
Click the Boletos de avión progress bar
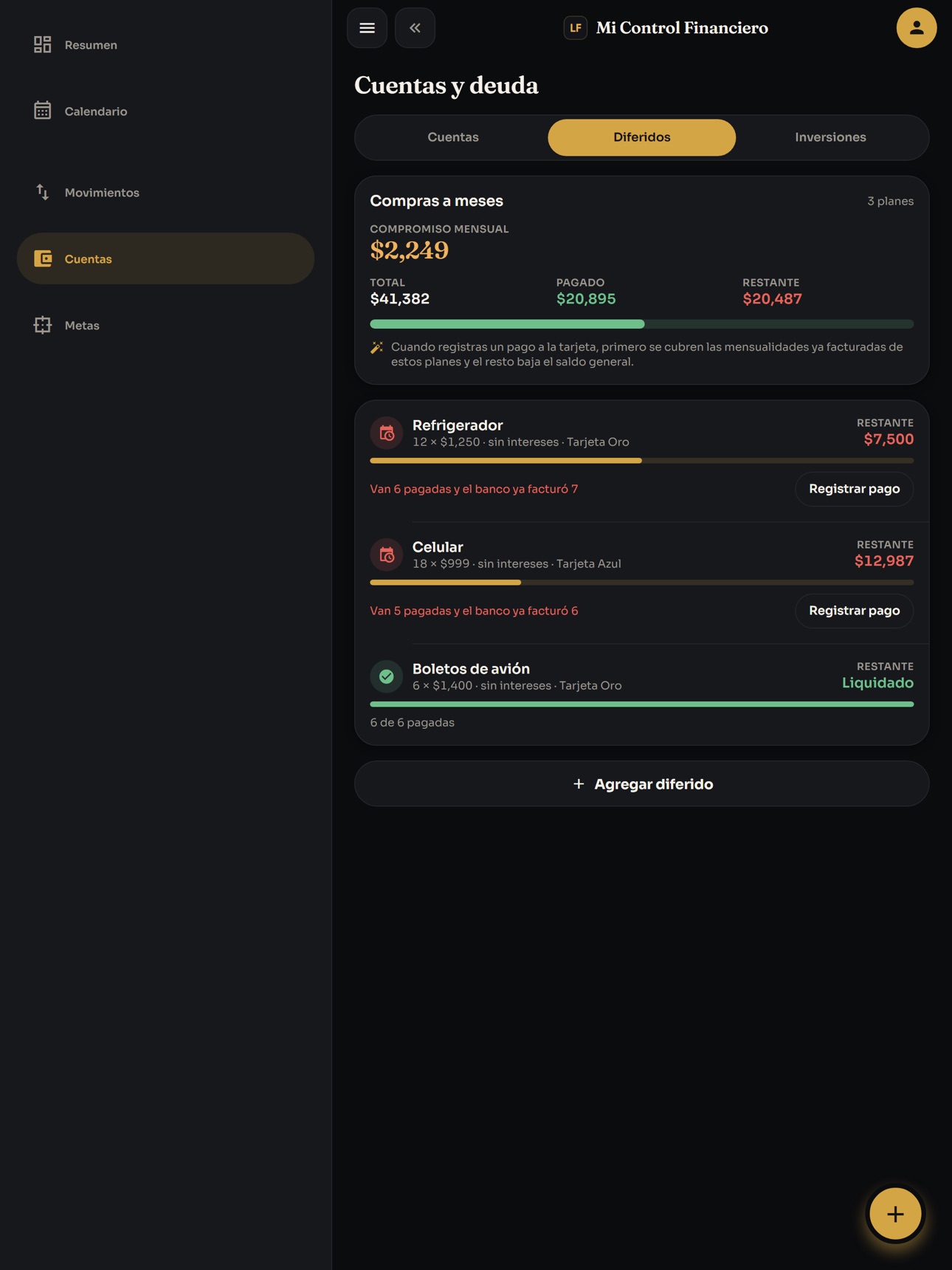641,704
